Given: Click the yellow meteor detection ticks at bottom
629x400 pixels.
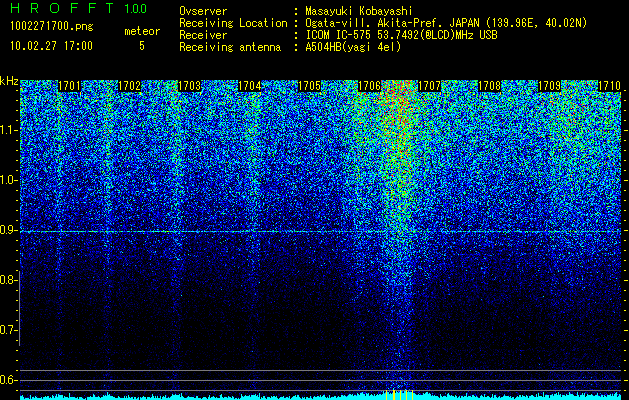Looking at the screenshot, I should pyautogui.click(x=399, y=395).
